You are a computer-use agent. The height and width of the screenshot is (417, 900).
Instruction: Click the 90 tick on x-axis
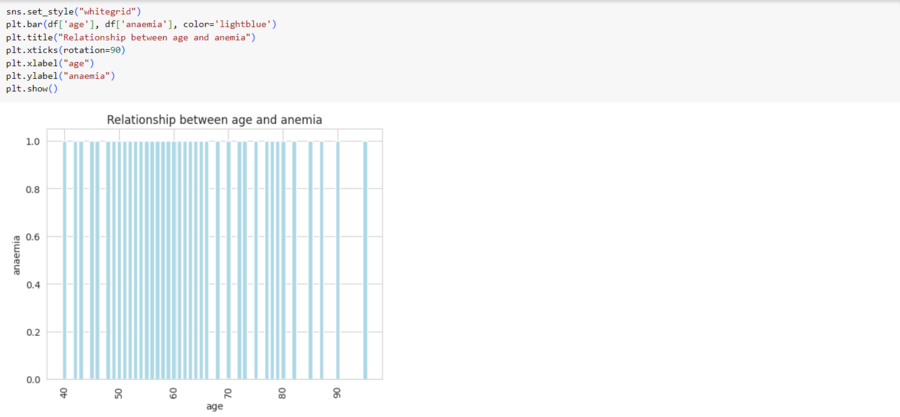(338, 392)
